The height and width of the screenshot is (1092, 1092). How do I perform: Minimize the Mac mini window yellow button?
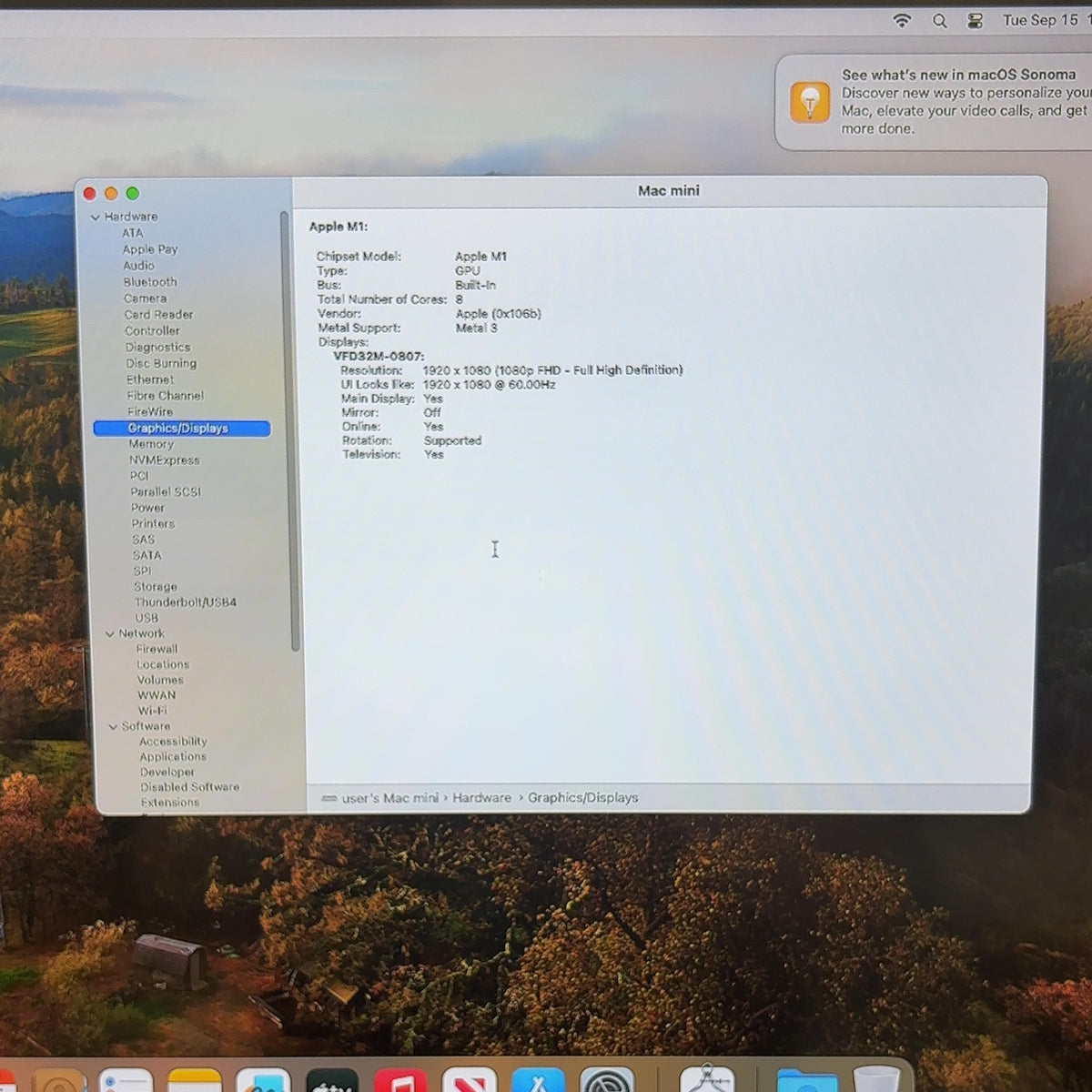coord(111,194)
